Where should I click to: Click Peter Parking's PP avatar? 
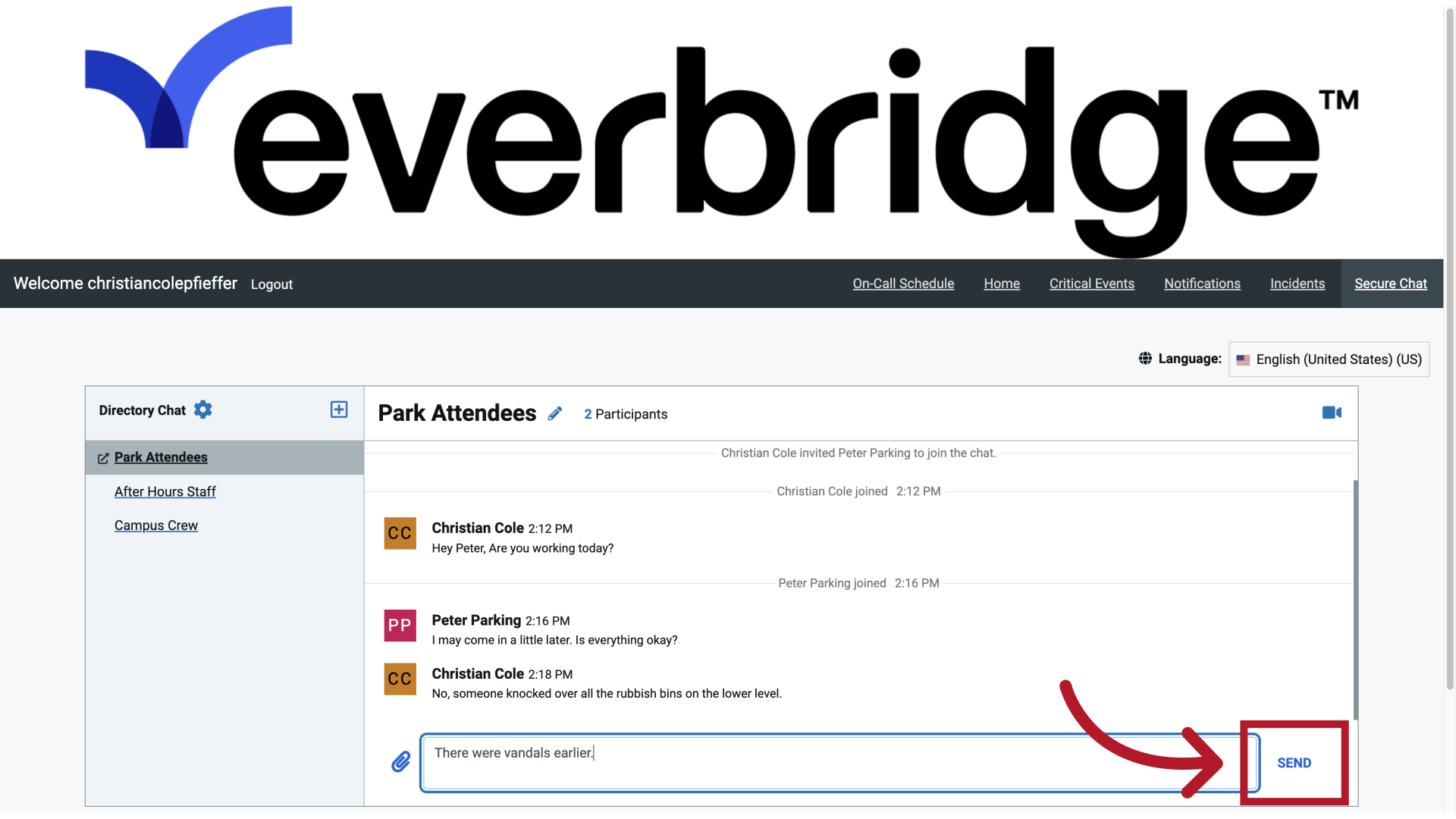click(x=400, y=626)
